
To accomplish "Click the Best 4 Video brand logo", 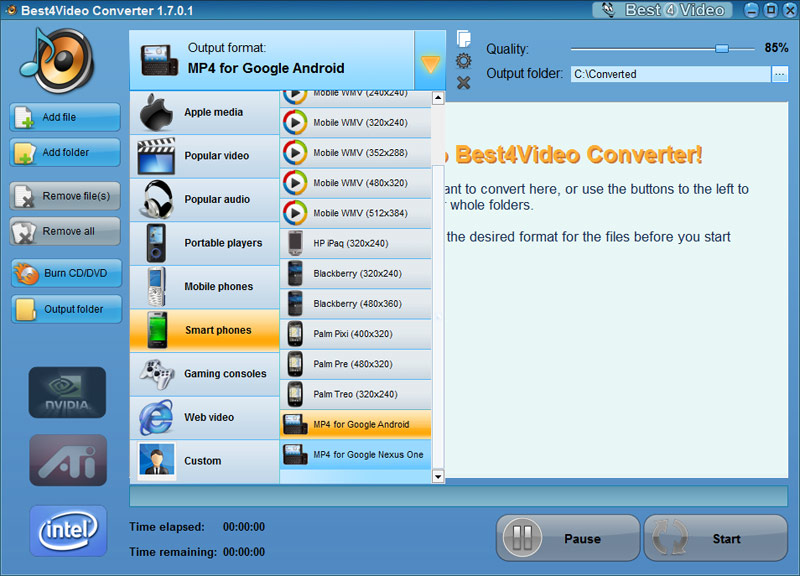I will 663,10.
